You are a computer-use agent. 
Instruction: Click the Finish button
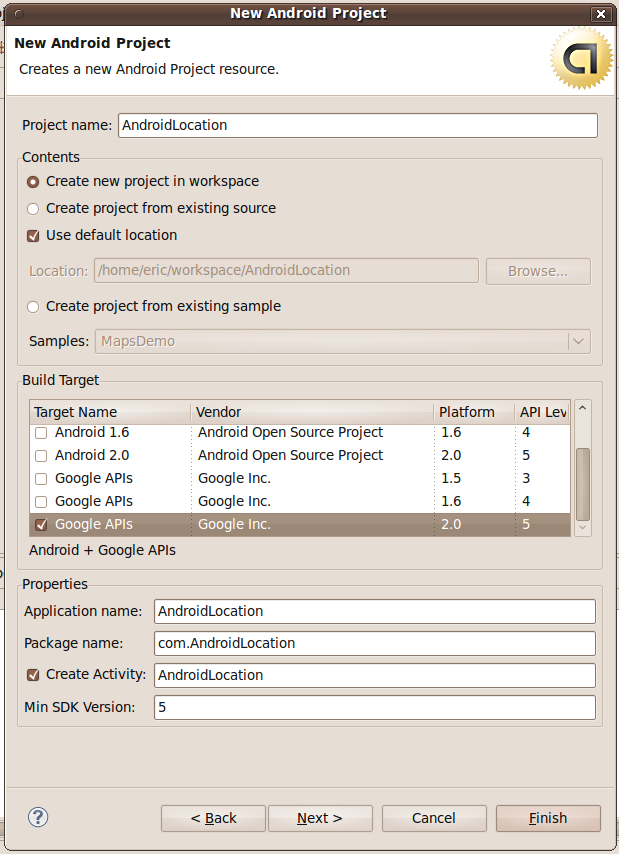(548, 818)
